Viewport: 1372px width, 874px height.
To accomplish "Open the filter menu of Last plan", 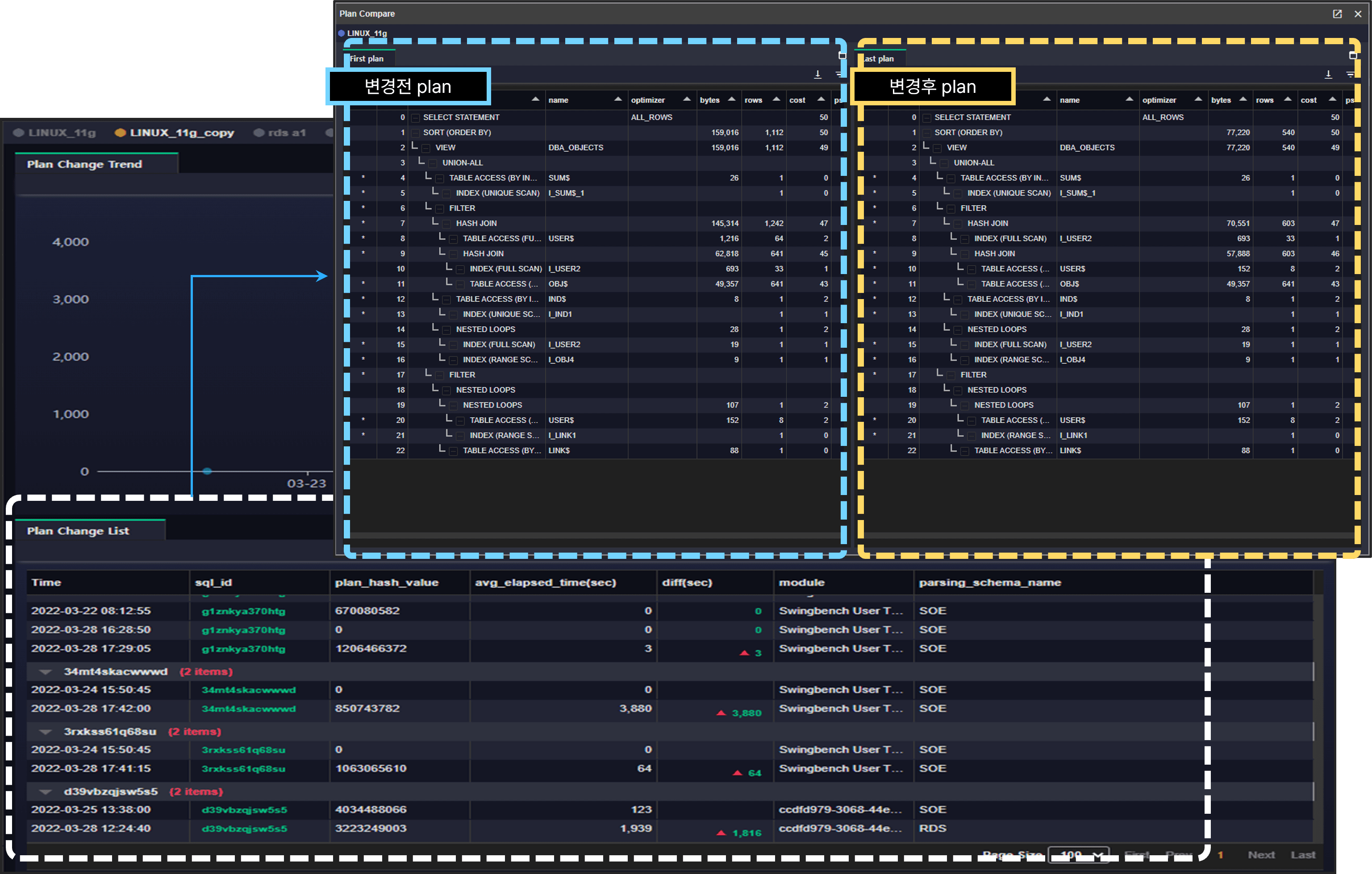I will point(1351,74).
